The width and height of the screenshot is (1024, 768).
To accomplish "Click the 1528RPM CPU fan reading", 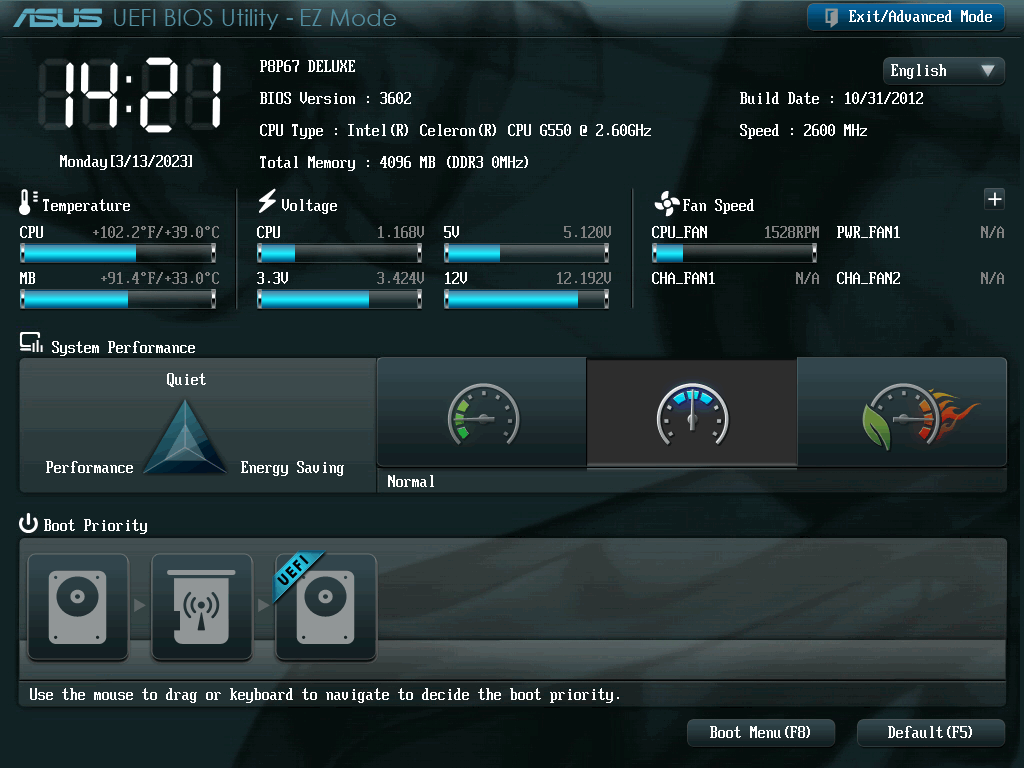I will [x=792, y=232].
